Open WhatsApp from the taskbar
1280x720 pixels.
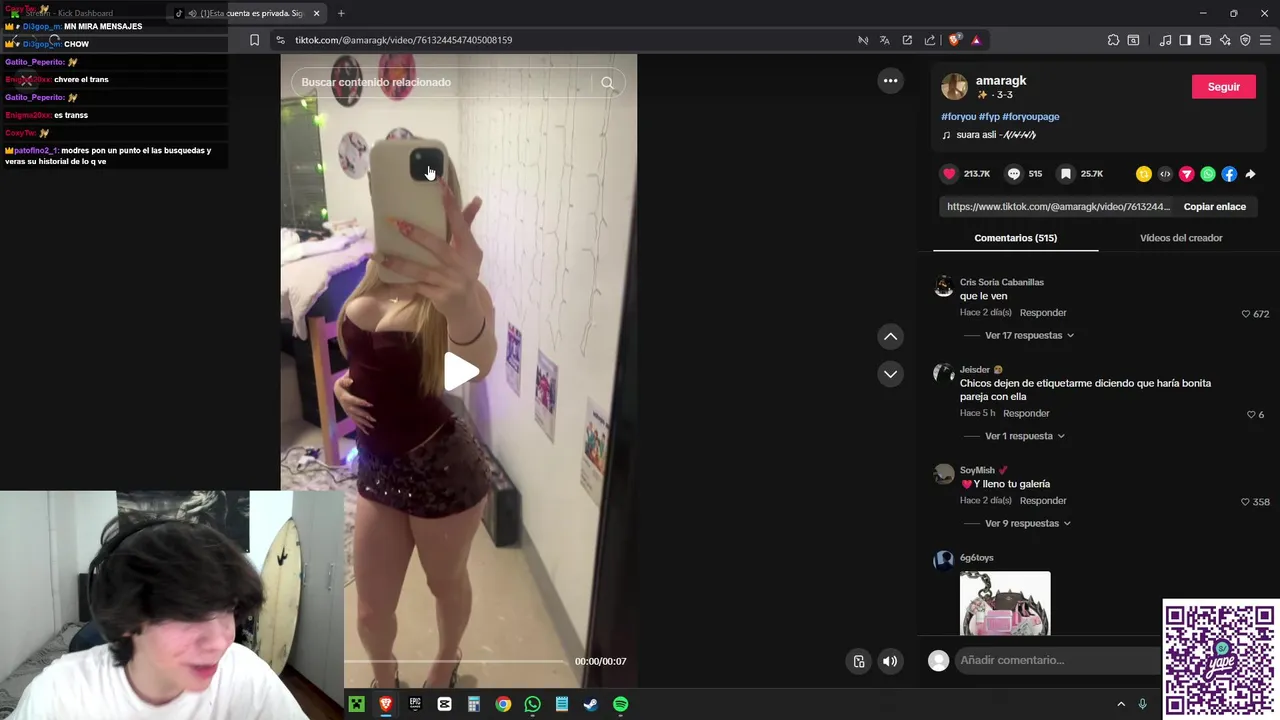coord(532,704)
